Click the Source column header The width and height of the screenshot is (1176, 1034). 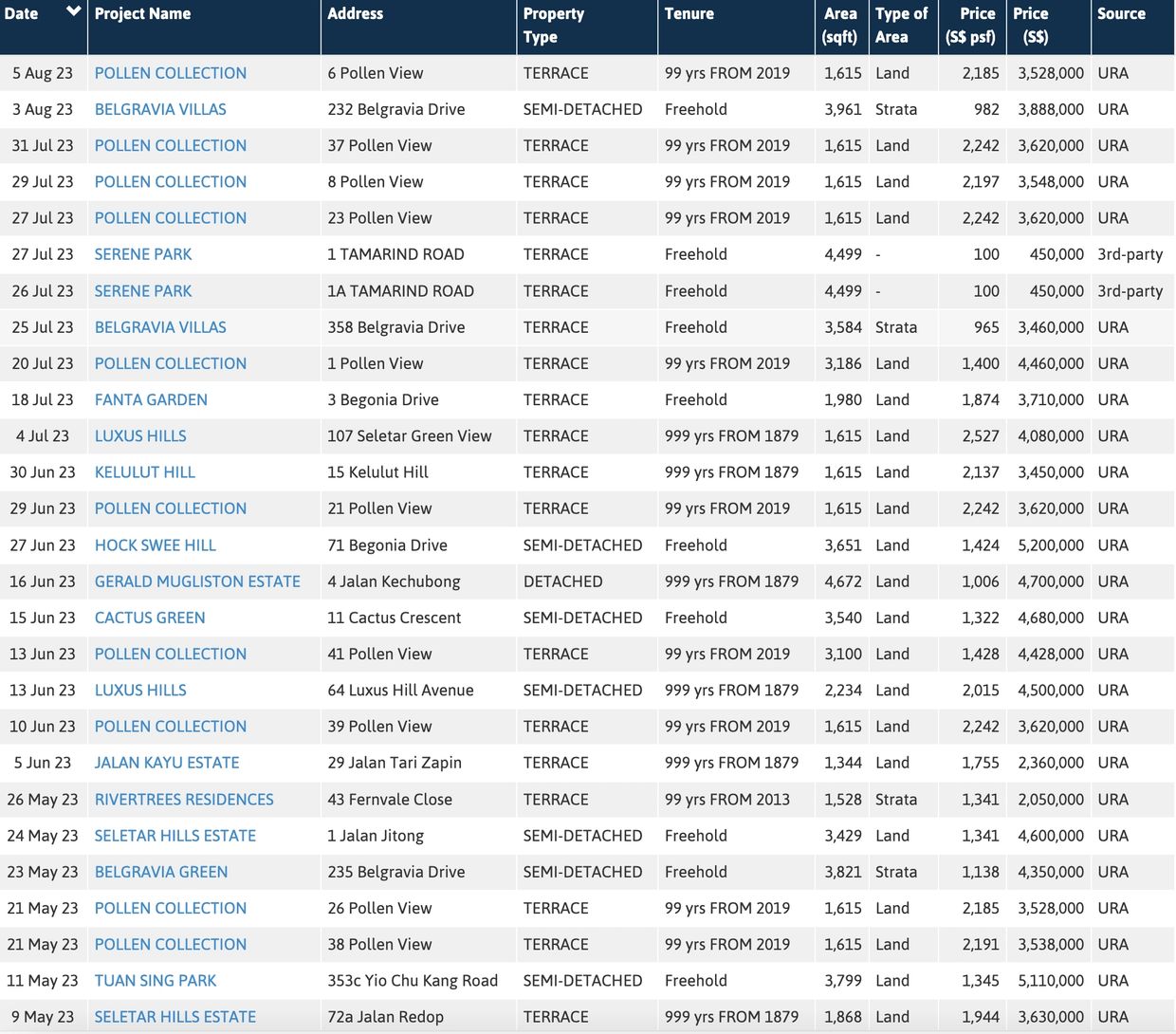point(1132,27)
